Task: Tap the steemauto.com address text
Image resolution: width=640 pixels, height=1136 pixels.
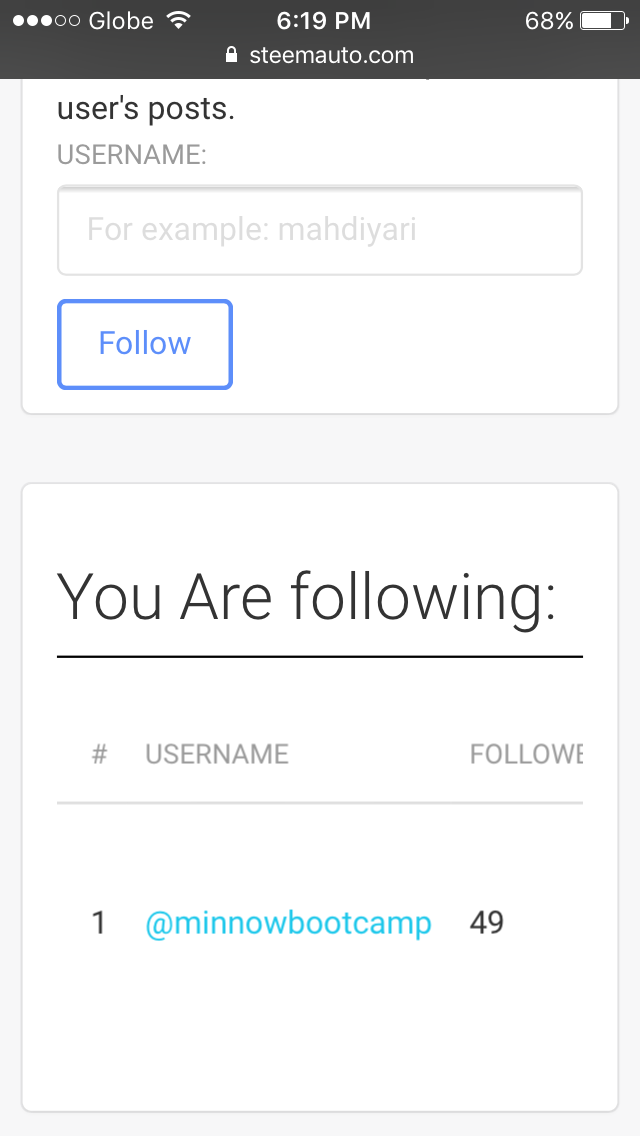Action: click(331, 55)
